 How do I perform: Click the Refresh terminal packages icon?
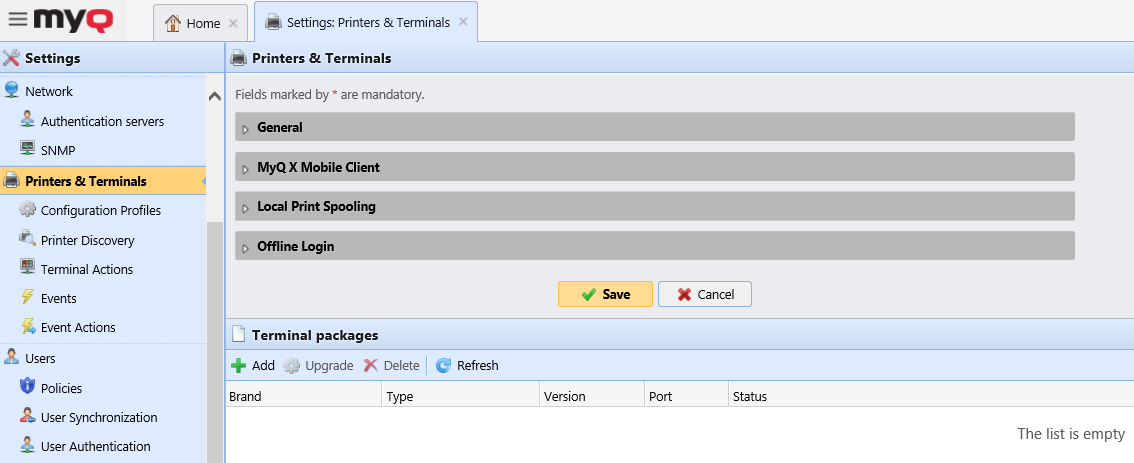click(x=443, y=366)
